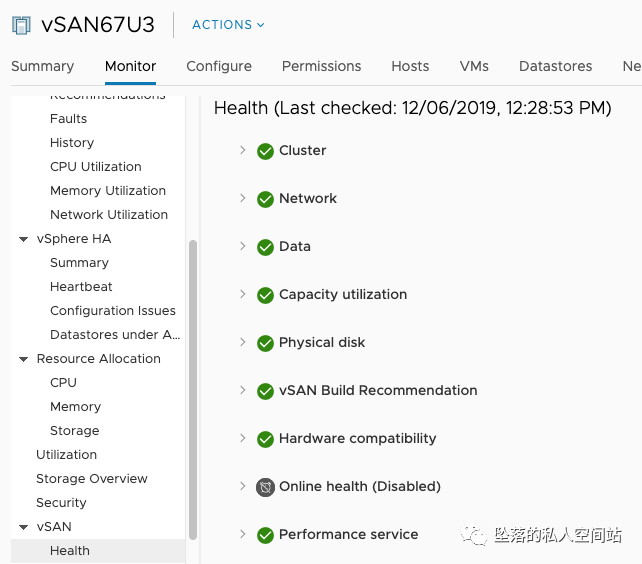Collapse the vSphere HA tree node
The image size is (642, 564).
pyautogui.click(x=24, y=239)
